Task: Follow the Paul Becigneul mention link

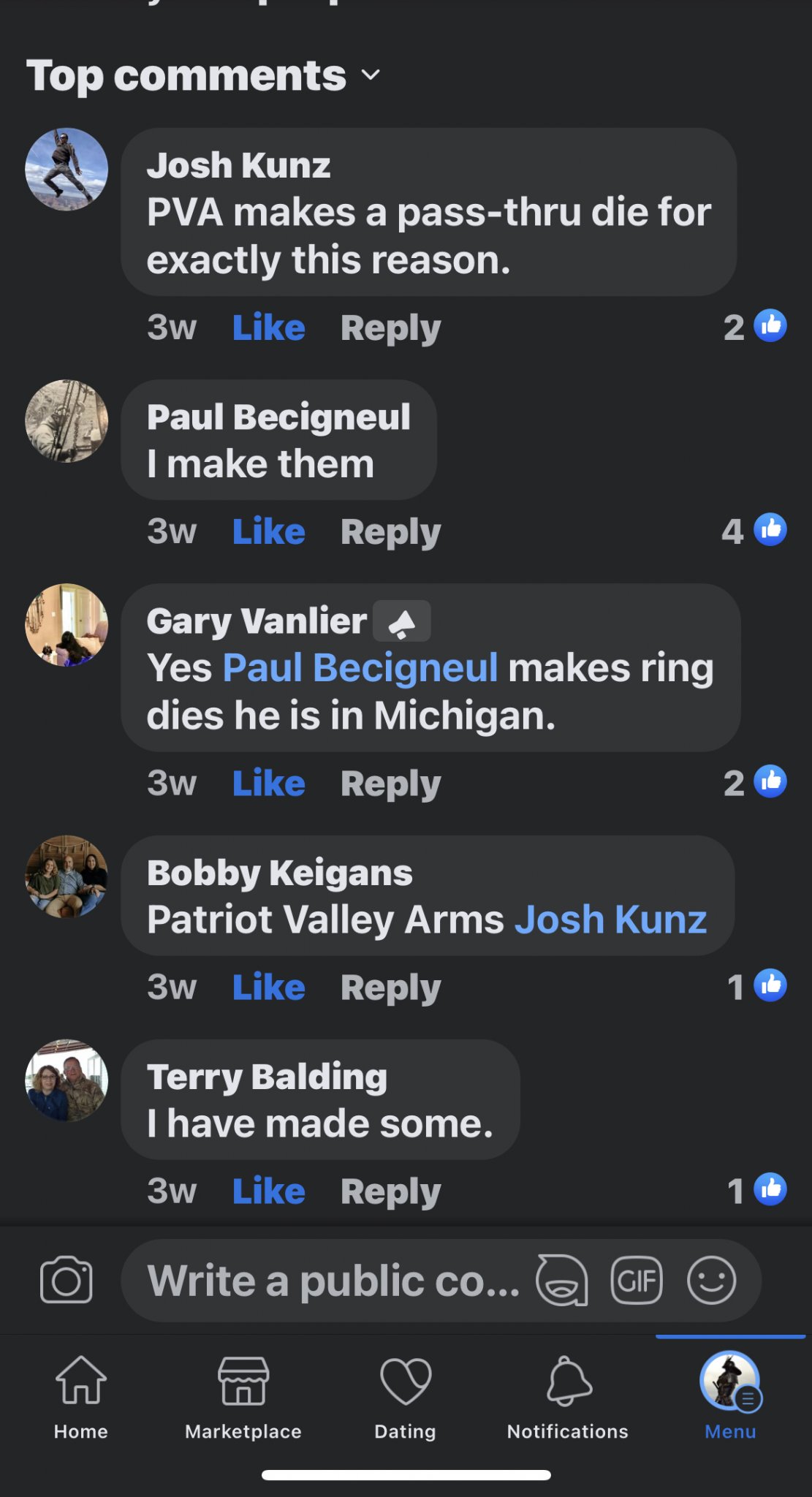Action: pos(360,668)
